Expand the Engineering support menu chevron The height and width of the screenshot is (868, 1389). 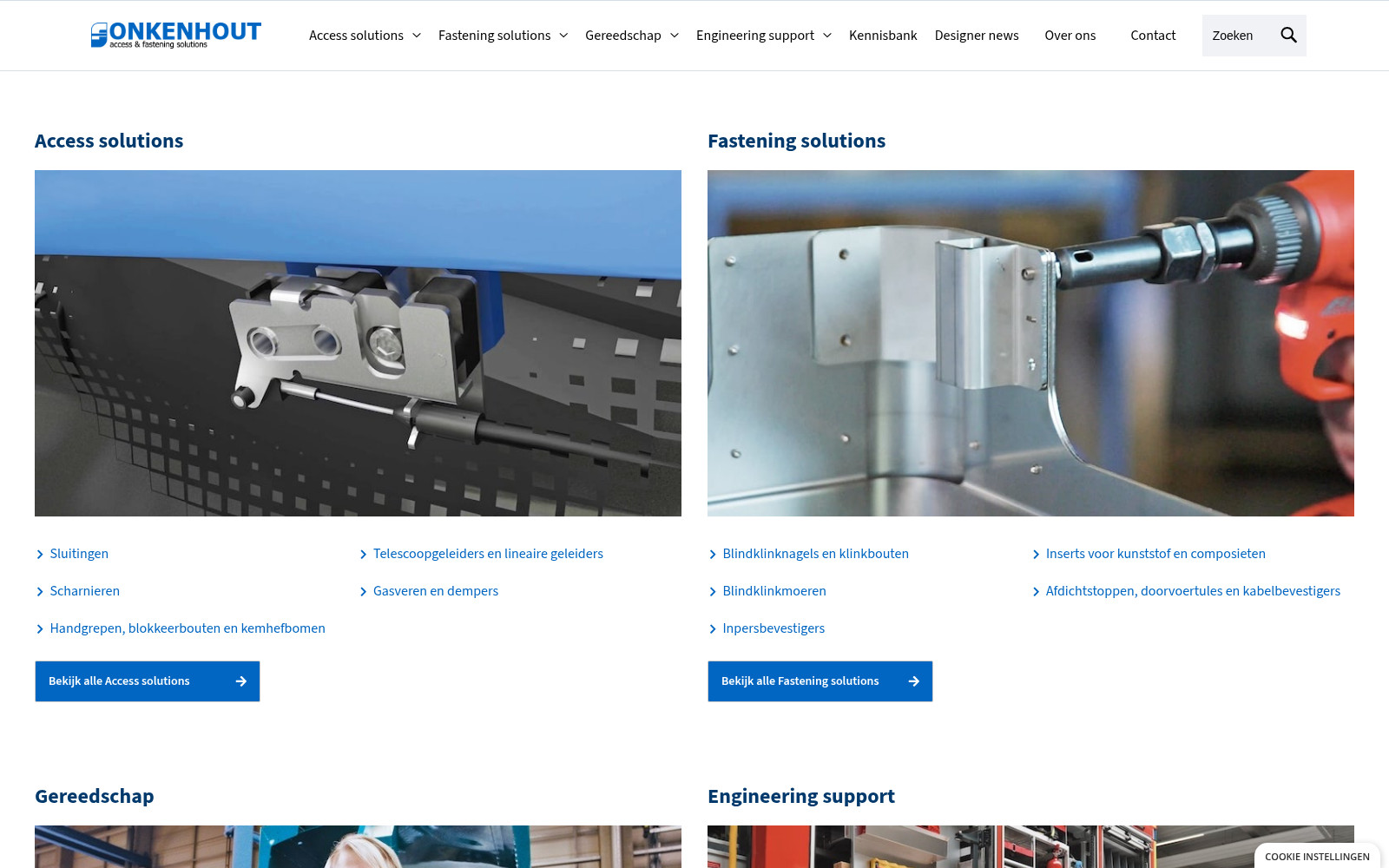pos(827,36)
